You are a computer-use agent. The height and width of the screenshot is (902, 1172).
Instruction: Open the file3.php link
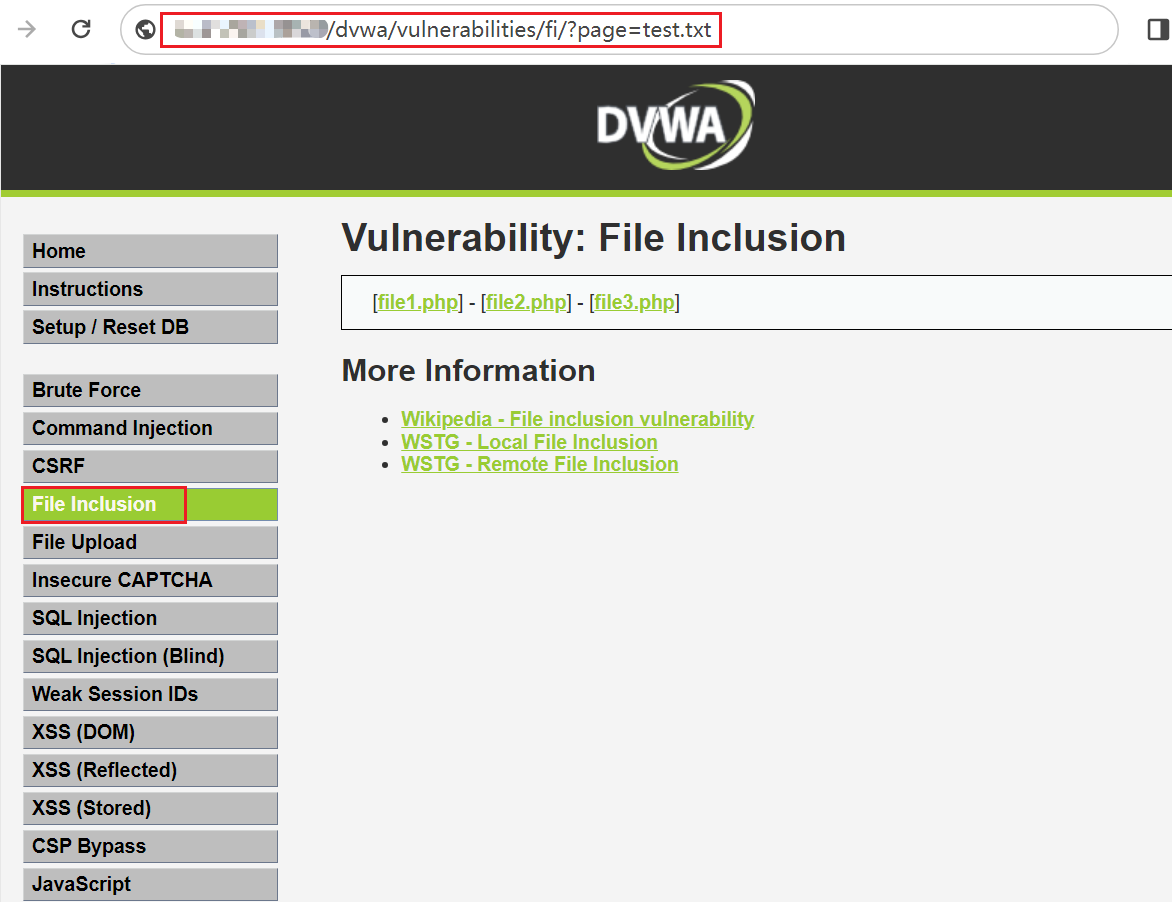coord(635,303)
